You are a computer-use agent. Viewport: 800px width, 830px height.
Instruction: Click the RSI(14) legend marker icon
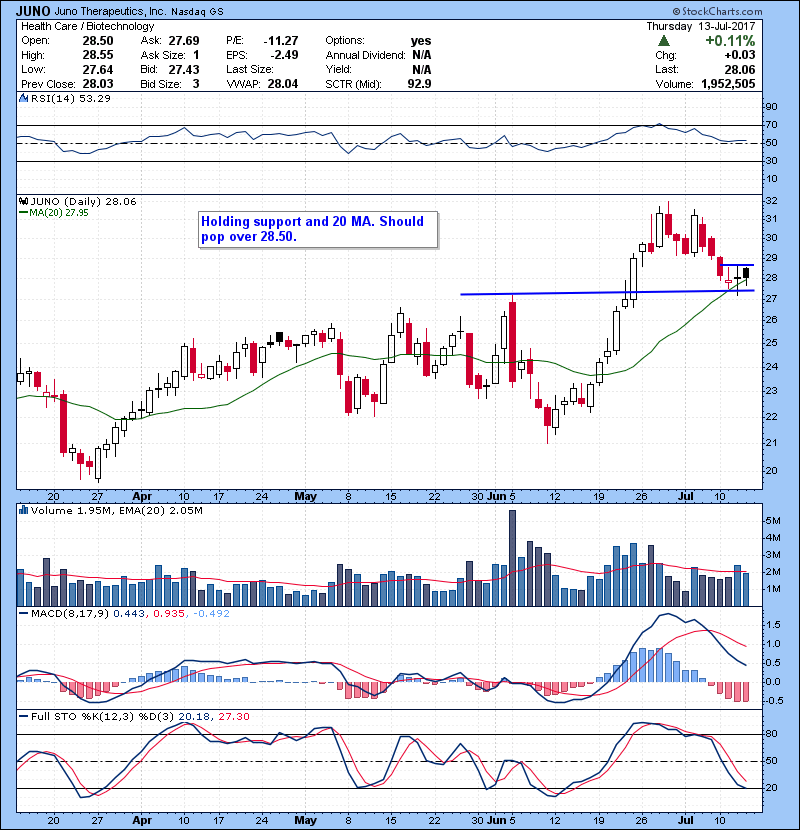click(x=23, y=99)
